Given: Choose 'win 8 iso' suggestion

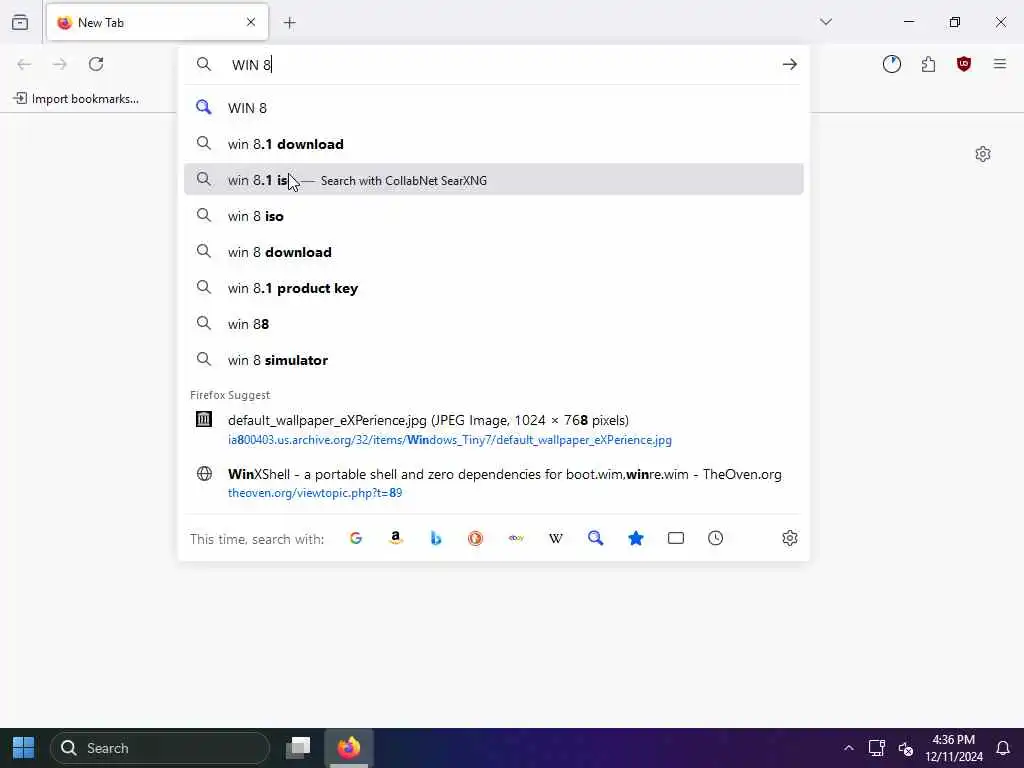Looking at the screenshot, I should (494, 216).
